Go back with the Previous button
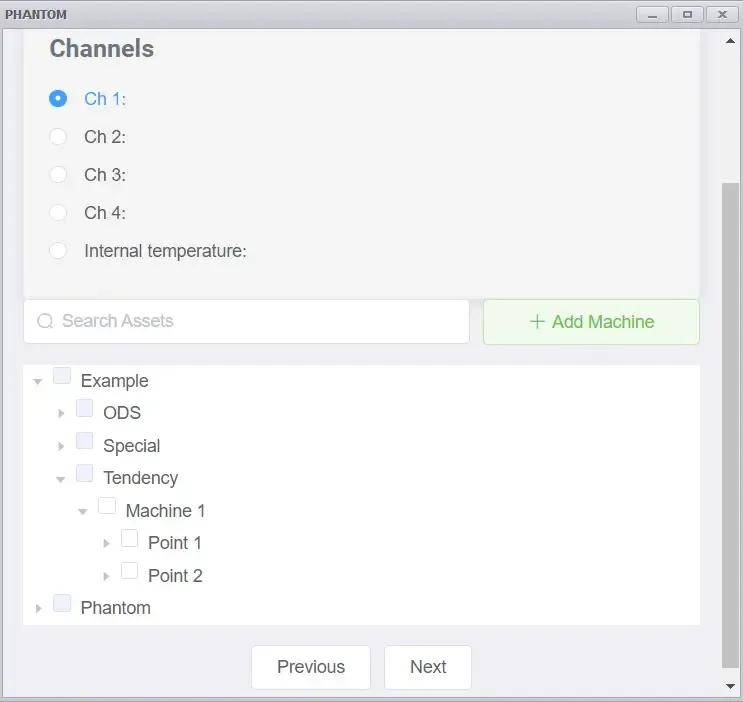This screenshot has width=743, height=702. click(311, 667)
